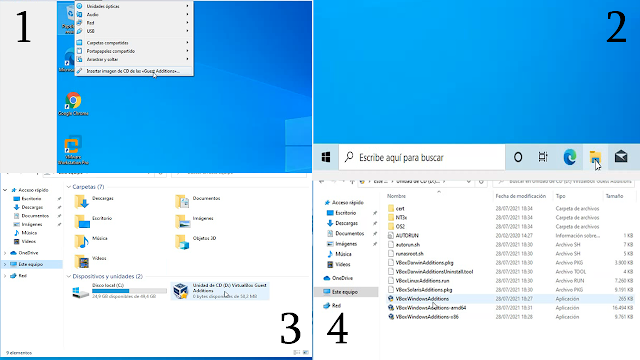Open the Imágenes folder in Carpetas section
640x360 pixels.
point(194,221)
